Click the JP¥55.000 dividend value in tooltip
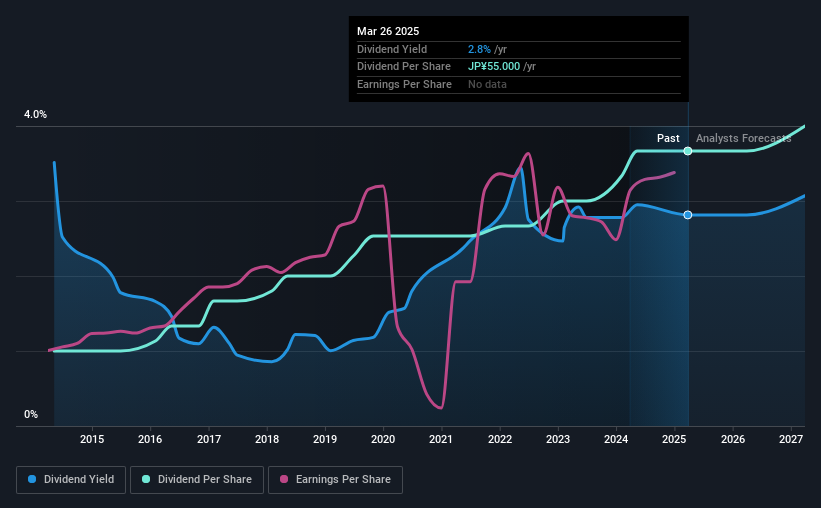This screenshot has width=821, height=508. pos(494,67)
